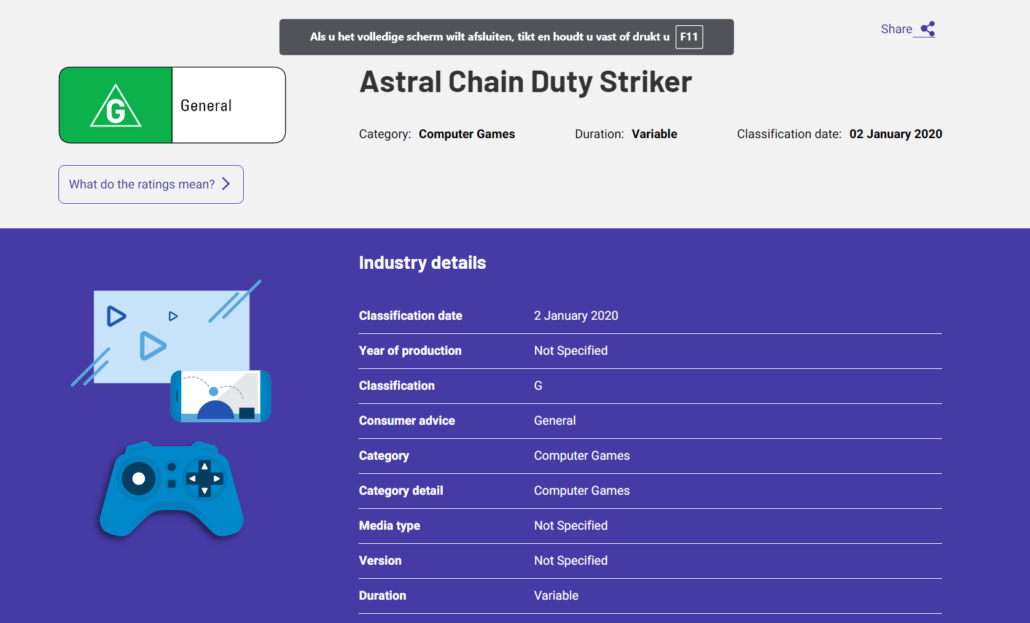Click the 02 January 2020 classification date

click(x=895, y=134)
